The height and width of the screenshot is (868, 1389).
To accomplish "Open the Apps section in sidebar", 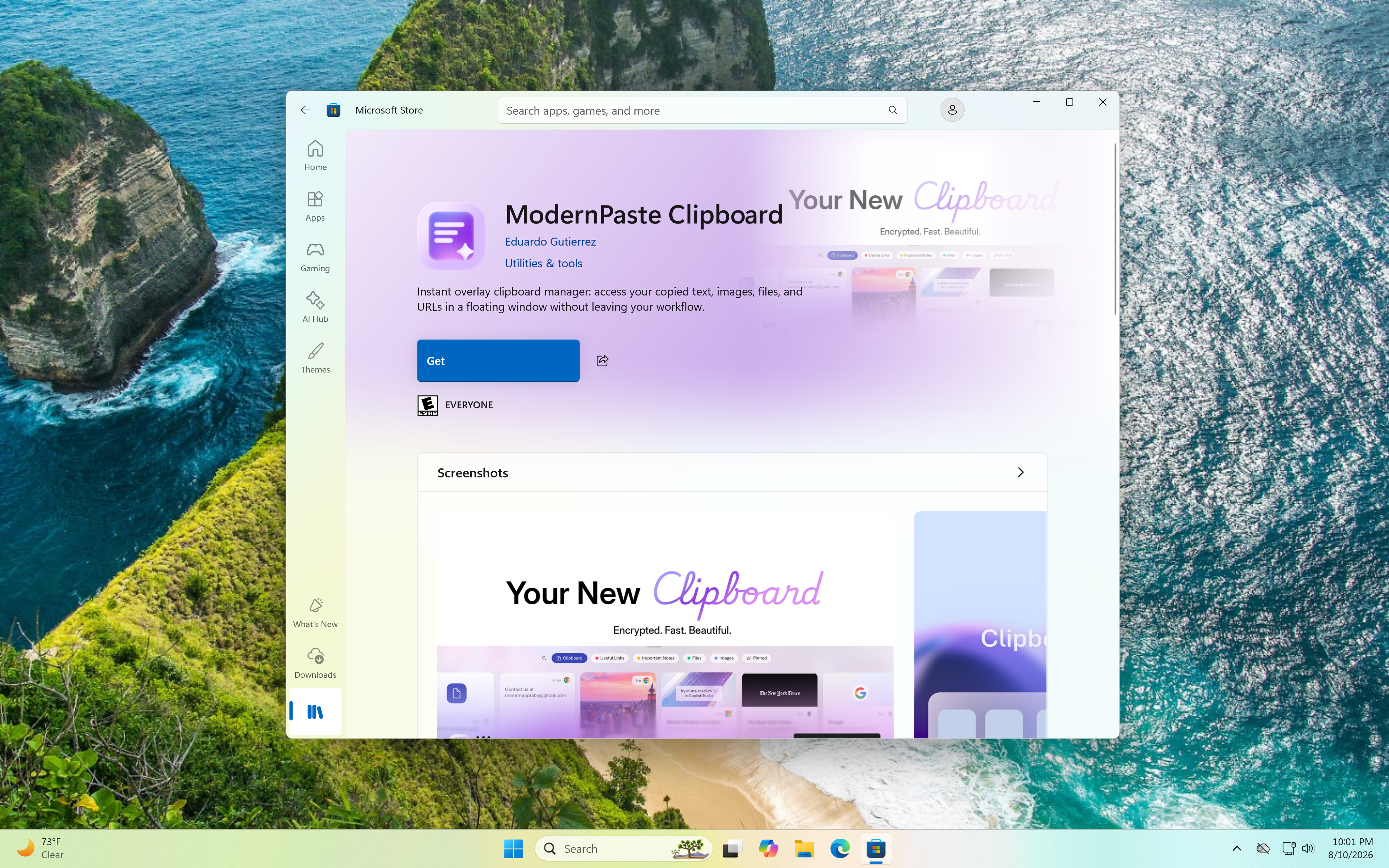I will point(315,206).
